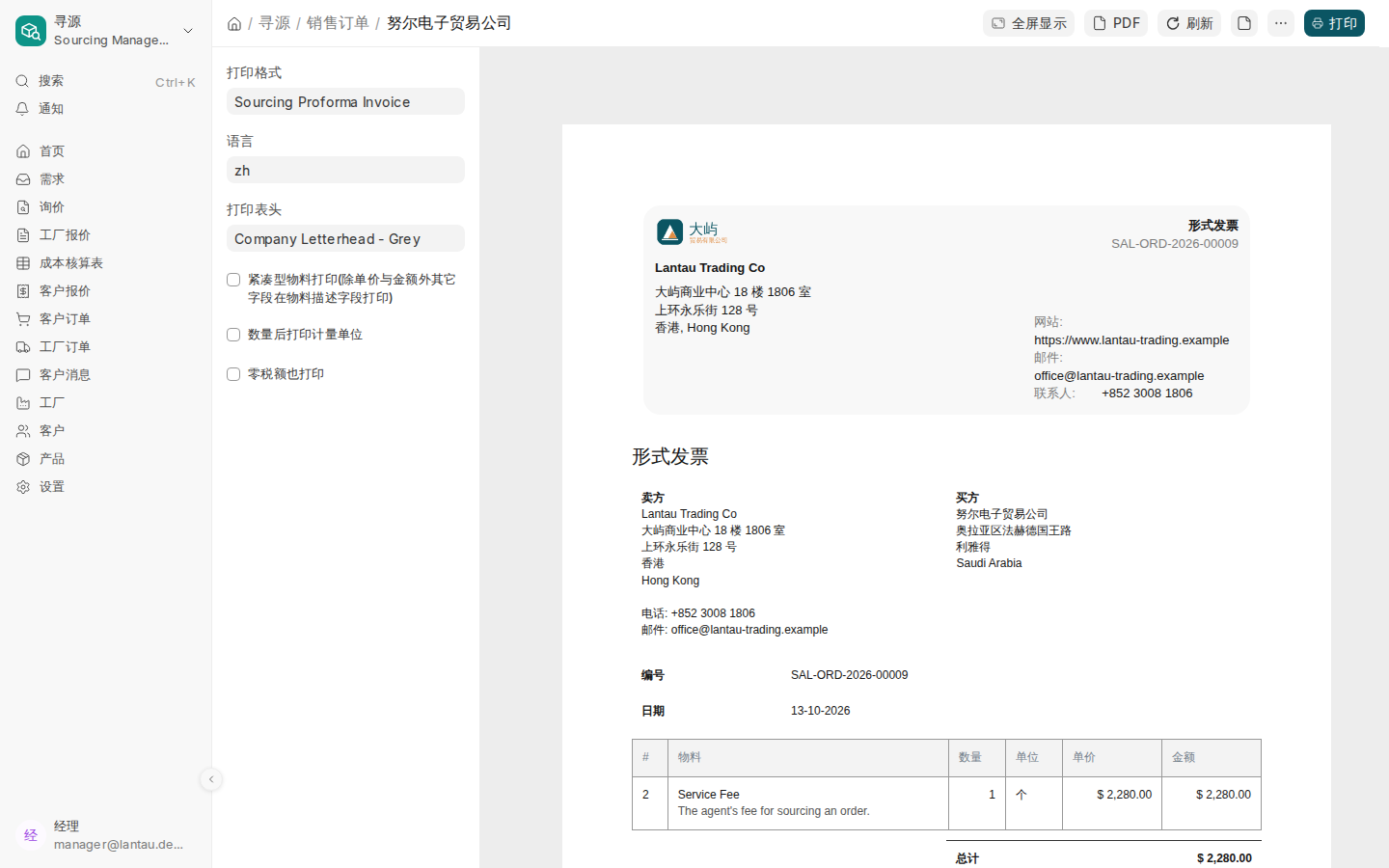1389x868 pixels.
Task: Open 搜索 in the sidebar
Action: (106, 81)
